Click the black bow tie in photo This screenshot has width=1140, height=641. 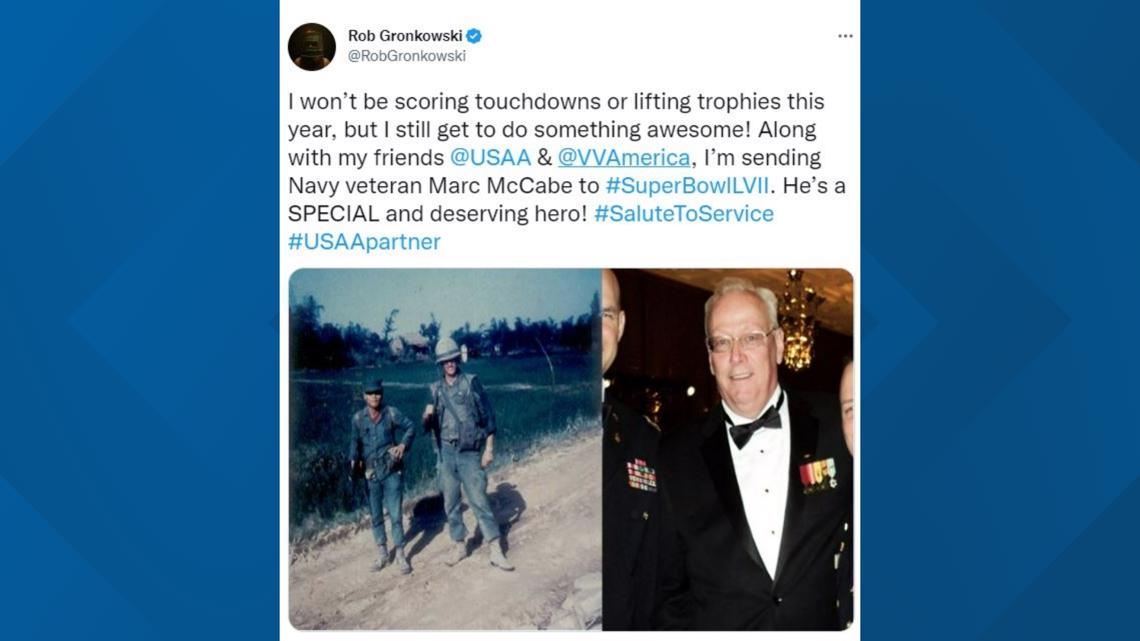[755, 426]
